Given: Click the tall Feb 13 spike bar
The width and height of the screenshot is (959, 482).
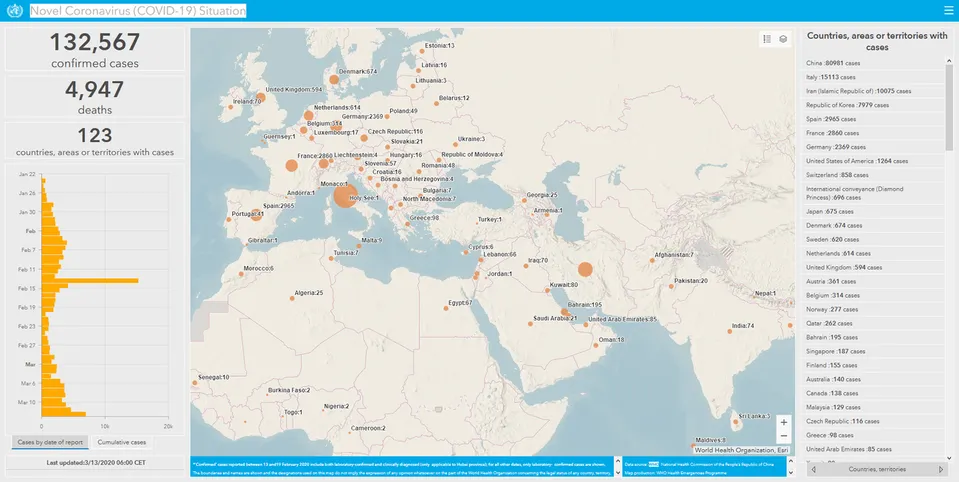Looking at the screenshot, I should 90,281.
